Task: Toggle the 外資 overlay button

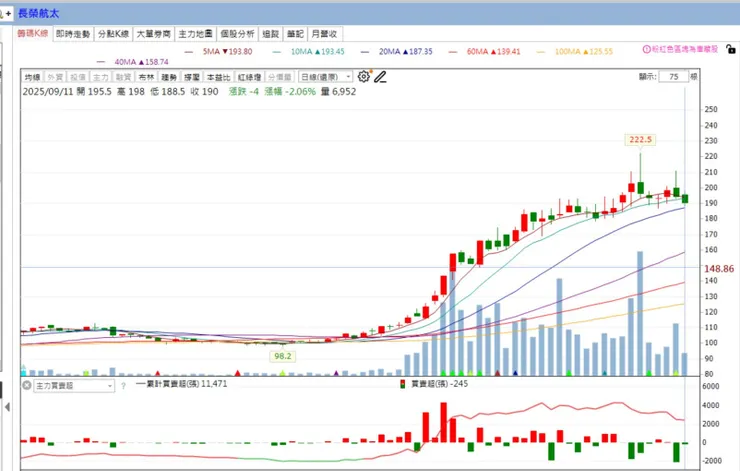Action: click(x=55, y=77)
